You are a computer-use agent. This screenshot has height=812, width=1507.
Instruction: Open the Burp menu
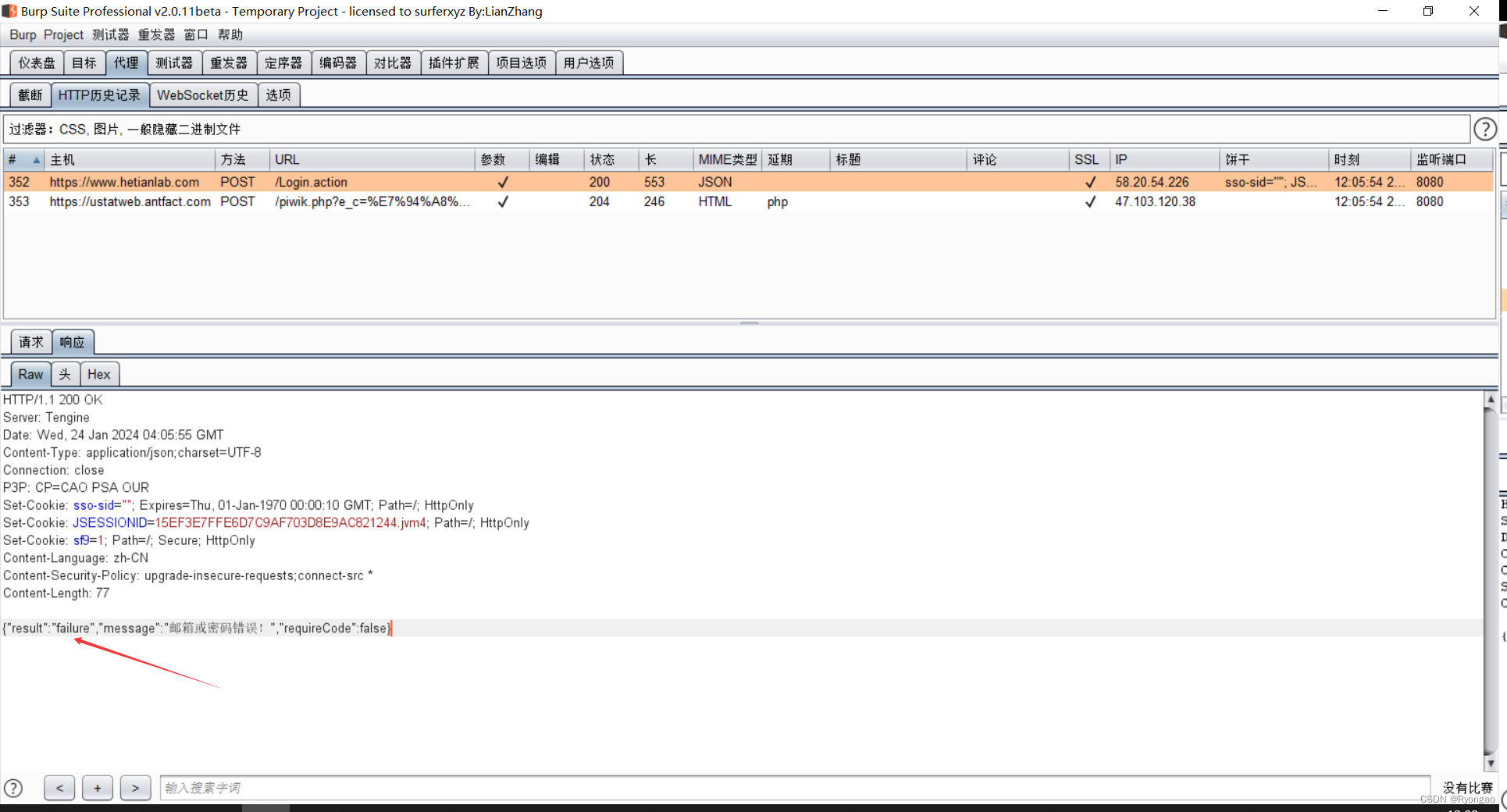(x=23, y=34)
